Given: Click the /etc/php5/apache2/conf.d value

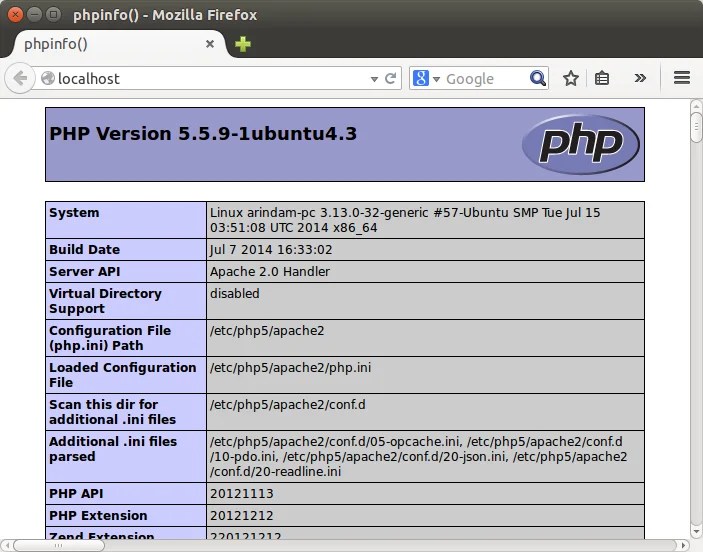Looking at the screenshot, I should click(x=288, y=405).
